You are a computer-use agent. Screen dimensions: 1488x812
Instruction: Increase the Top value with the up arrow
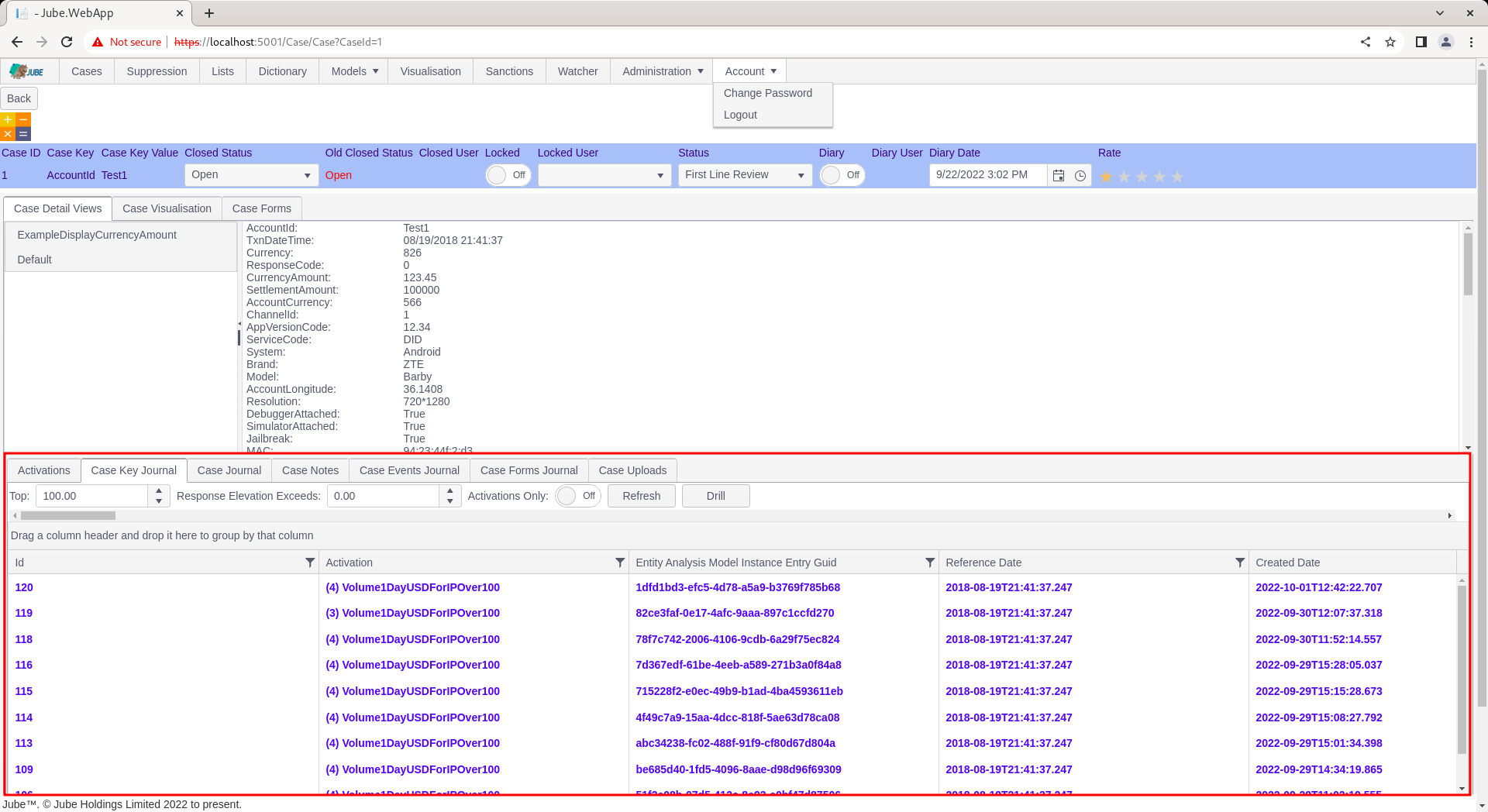pyautogui.click(x=159, y=490)
